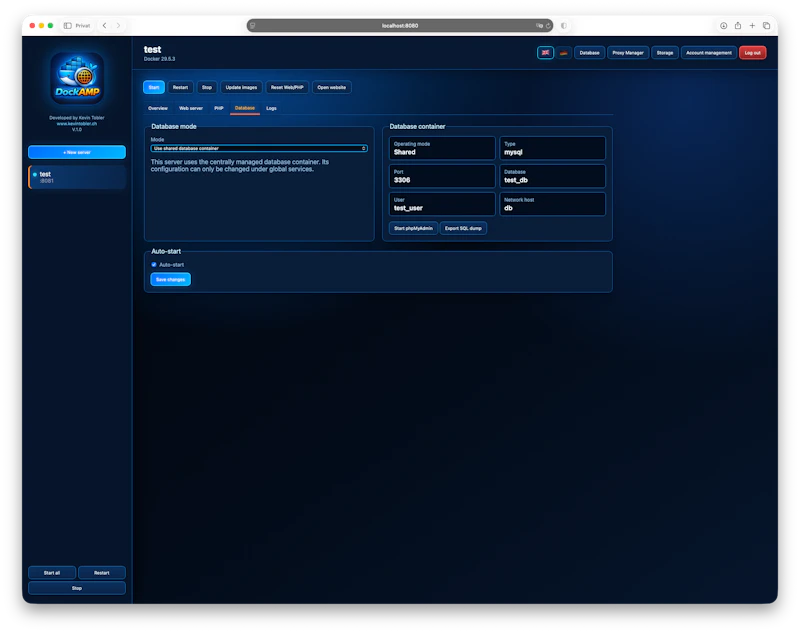
Task: Go back with the browser back arrow
Action: tap(105, 26)
